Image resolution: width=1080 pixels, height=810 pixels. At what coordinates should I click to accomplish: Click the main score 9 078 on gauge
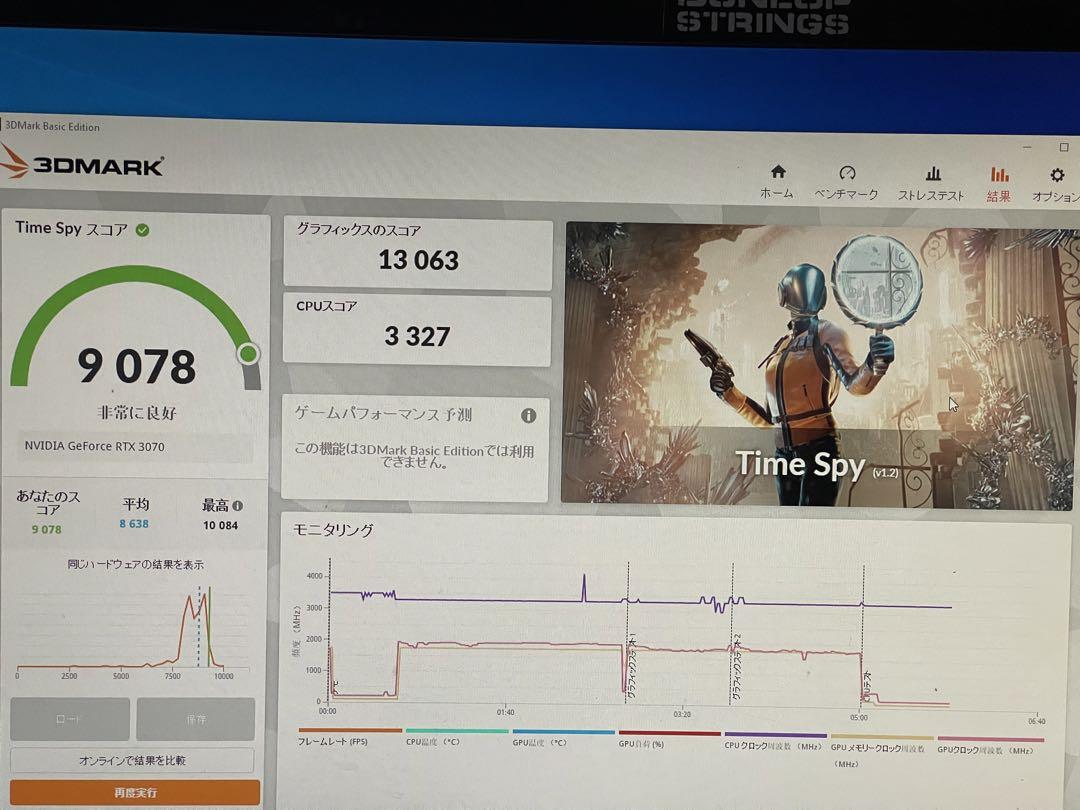(137, 366)
